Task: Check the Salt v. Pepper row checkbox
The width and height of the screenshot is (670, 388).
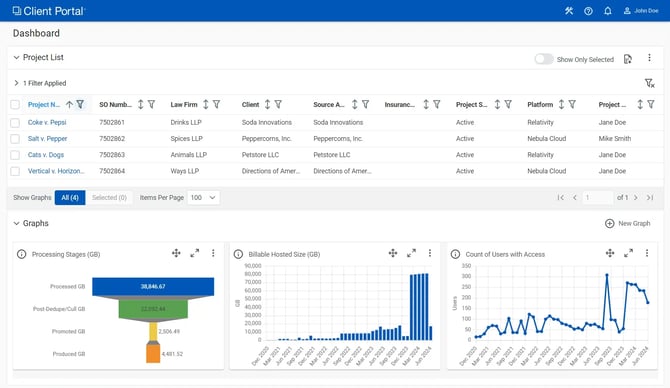Action: pos(15,139)
